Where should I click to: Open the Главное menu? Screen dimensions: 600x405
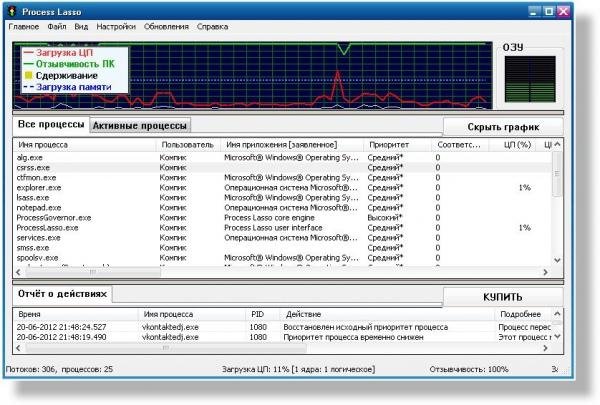(24, 27)
